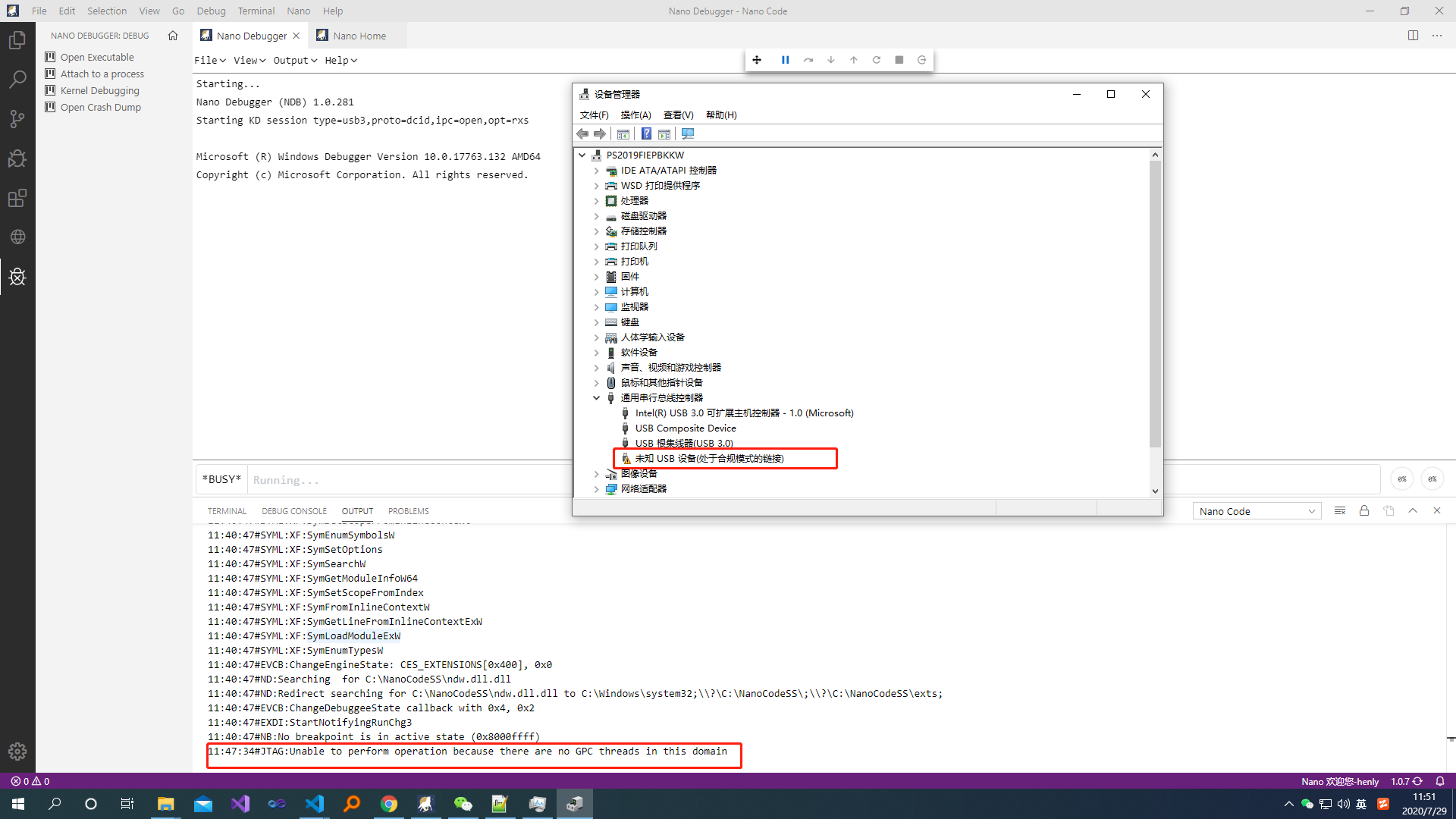Open the editor More Actions ellipsis
The height and width of the screenshot is (819, 1456).
point(1437,36)
